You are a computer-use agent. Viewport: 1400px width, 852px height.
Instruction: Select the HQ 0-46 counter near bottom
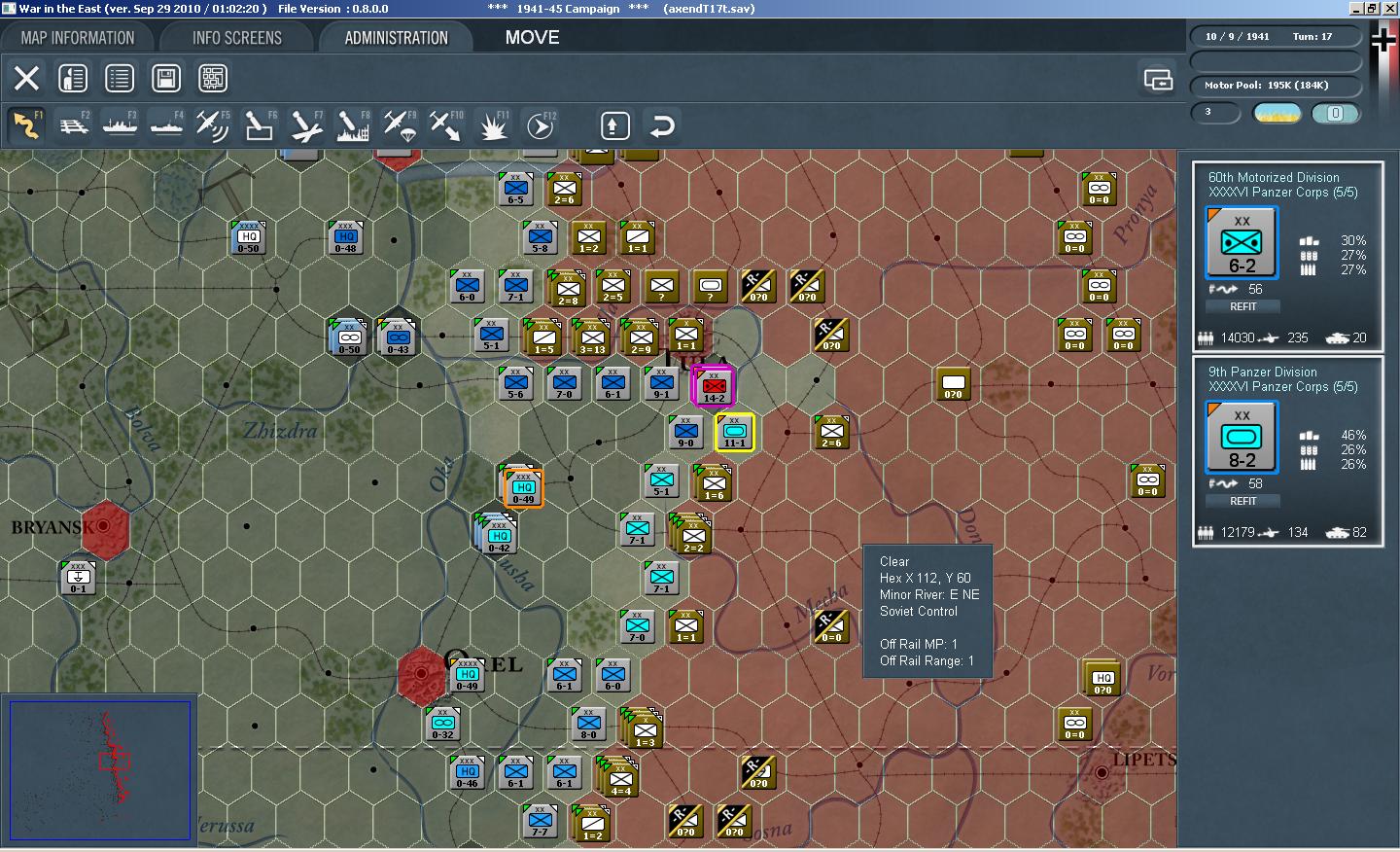[467, 773]
